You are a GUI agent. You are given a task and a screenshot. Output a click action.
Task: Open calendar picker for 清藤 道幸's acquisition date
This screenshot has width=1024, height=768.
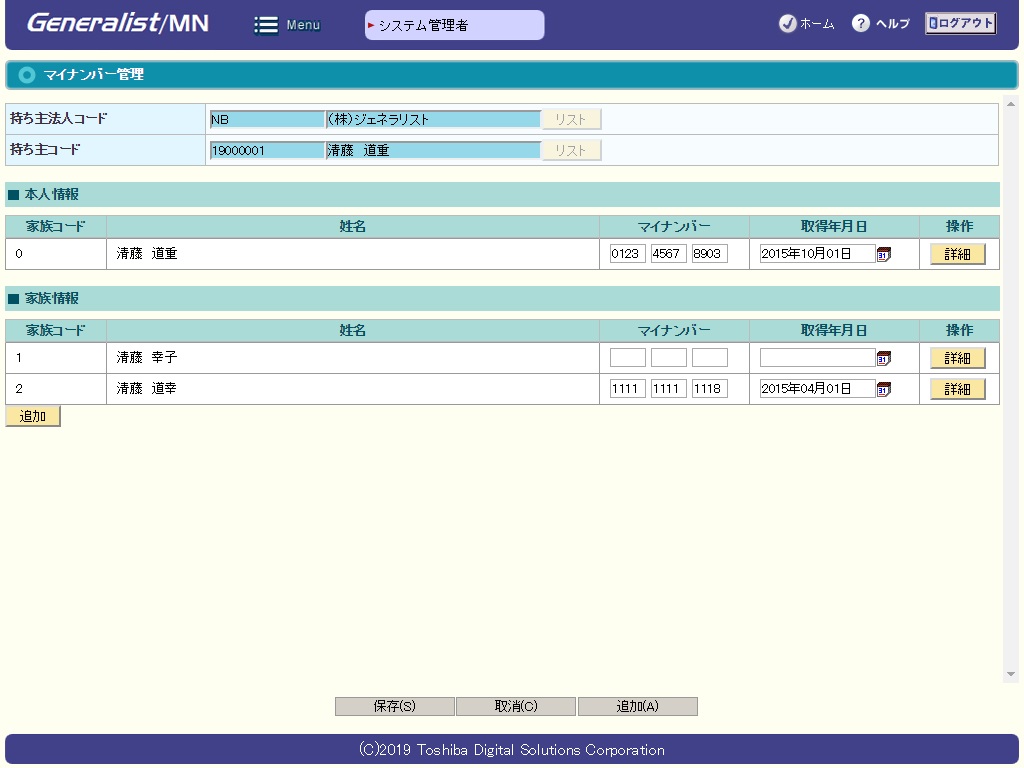[883, 389]
